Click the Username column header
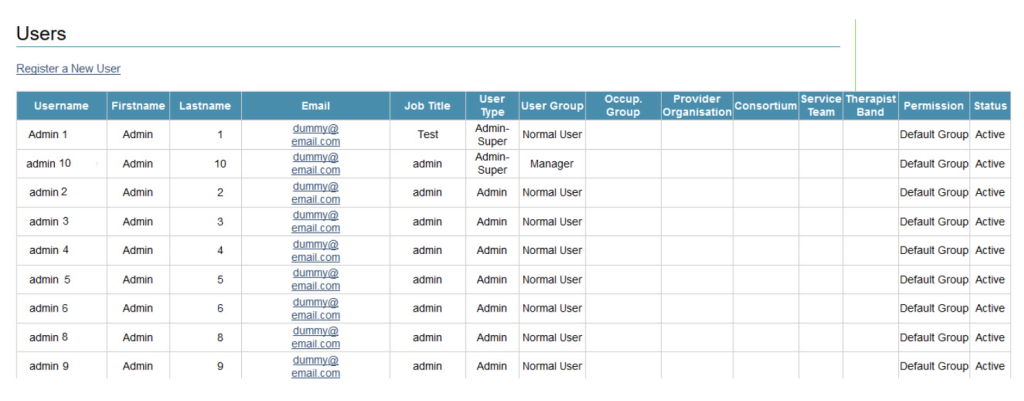Image resolution: width=1024 pixels, height=401 pixels. 61,106
